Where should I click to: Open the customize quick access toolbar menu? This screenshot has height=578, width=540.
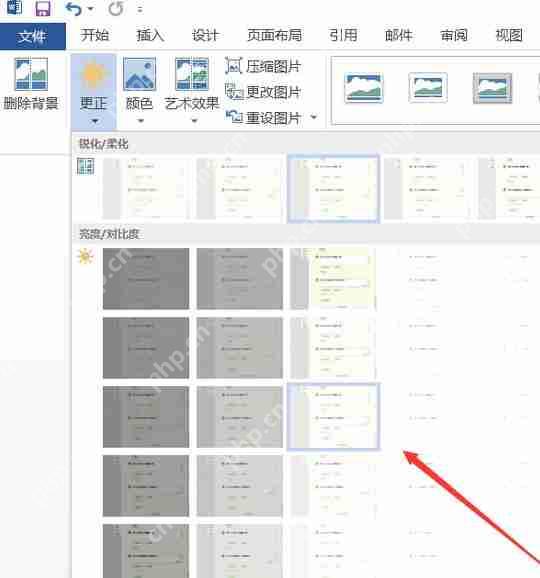point(140,10)
